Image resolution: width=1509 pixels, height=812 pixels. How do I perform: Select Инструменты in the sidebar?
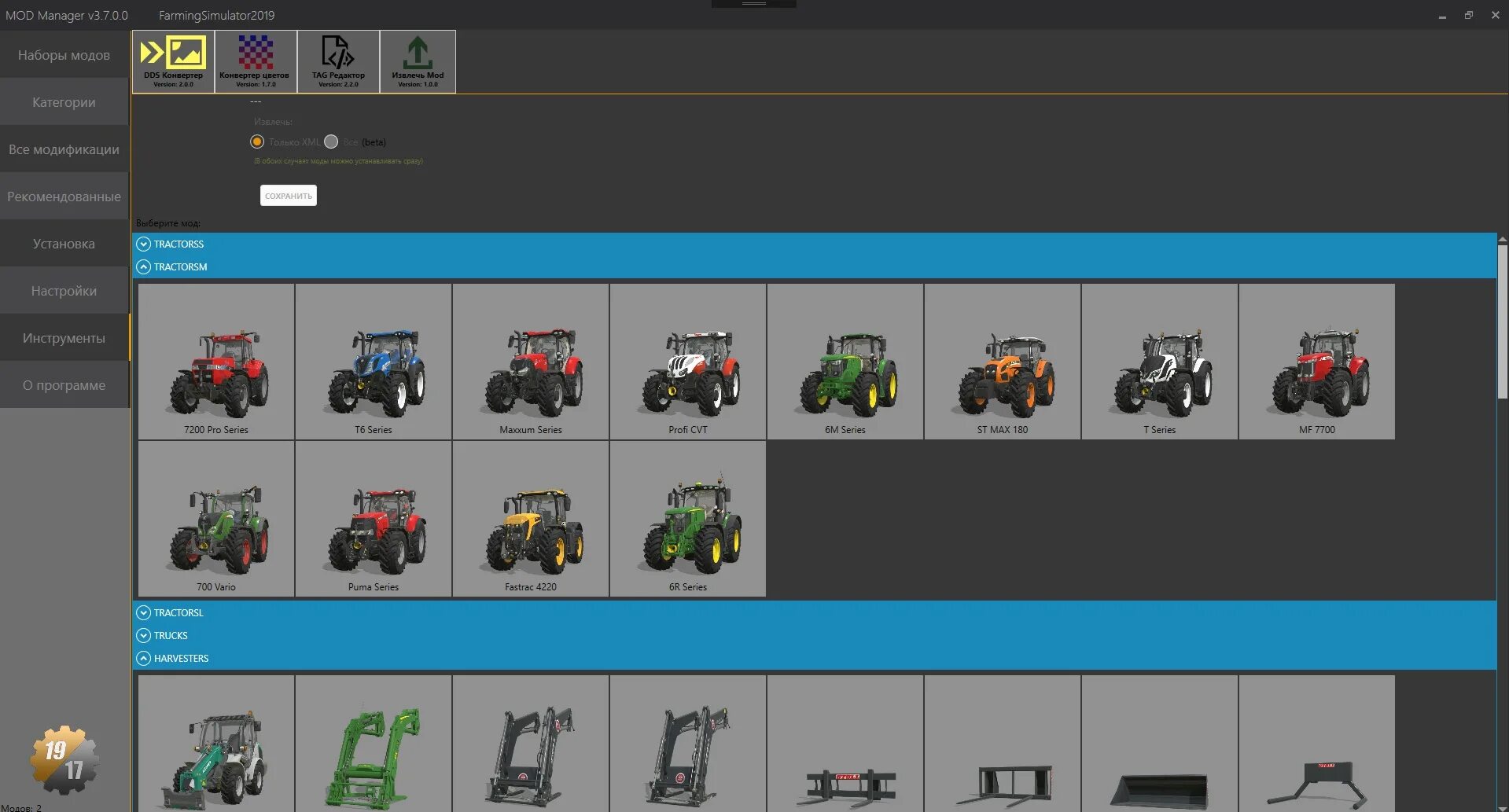click(x=64, y=338)
